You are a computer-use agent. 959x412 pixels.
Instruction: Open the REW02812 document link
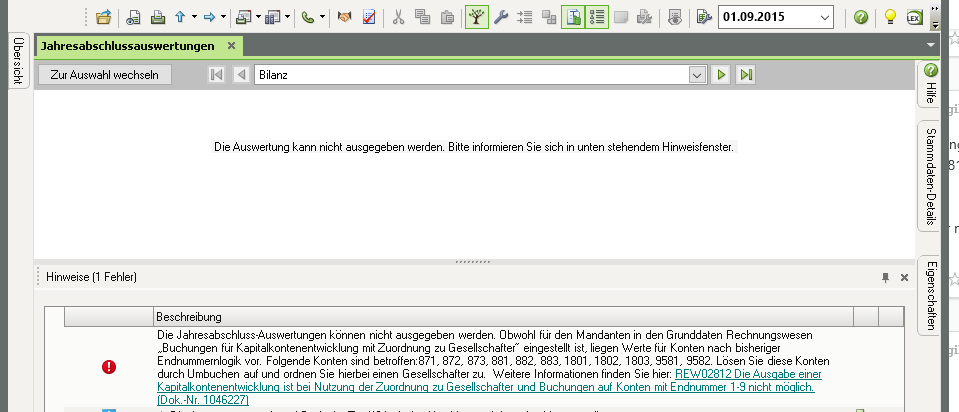tap(489, 386)
